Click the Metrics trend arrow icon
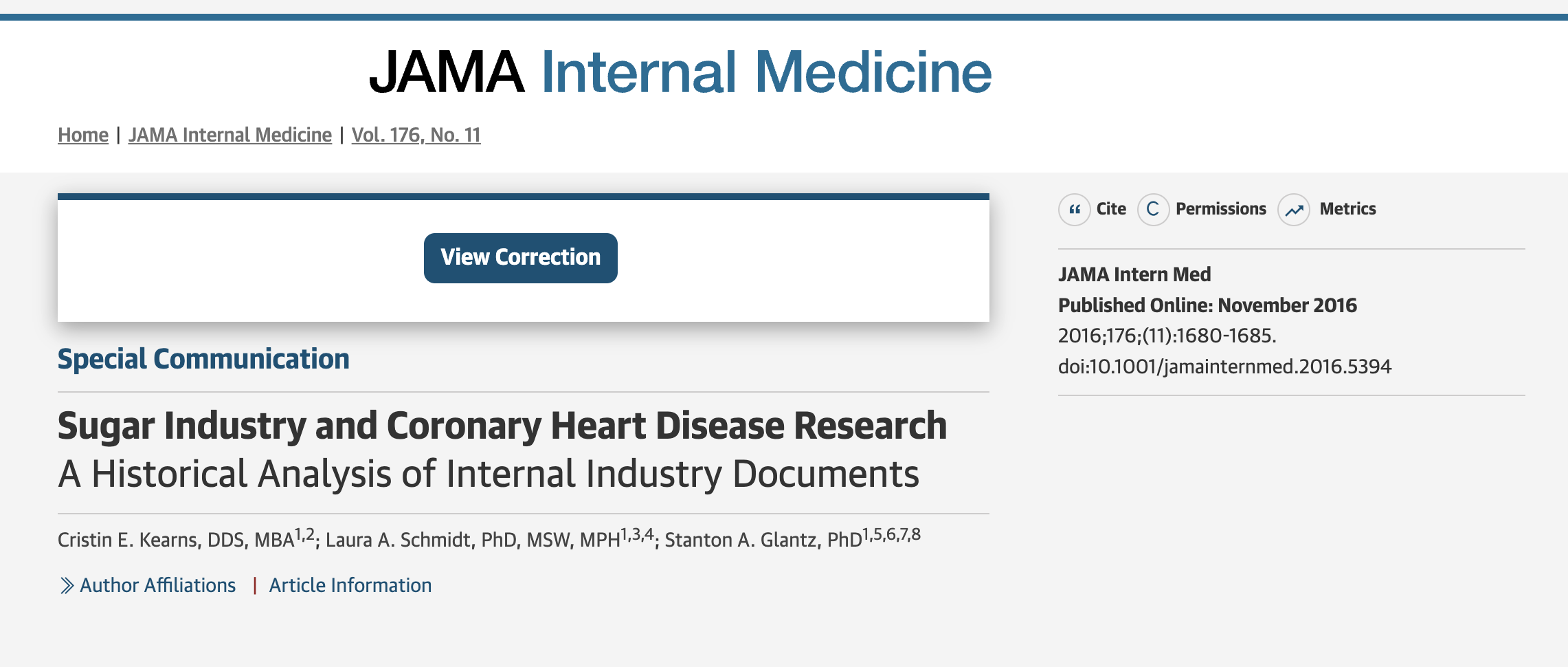 click(x=1294, y=210)
